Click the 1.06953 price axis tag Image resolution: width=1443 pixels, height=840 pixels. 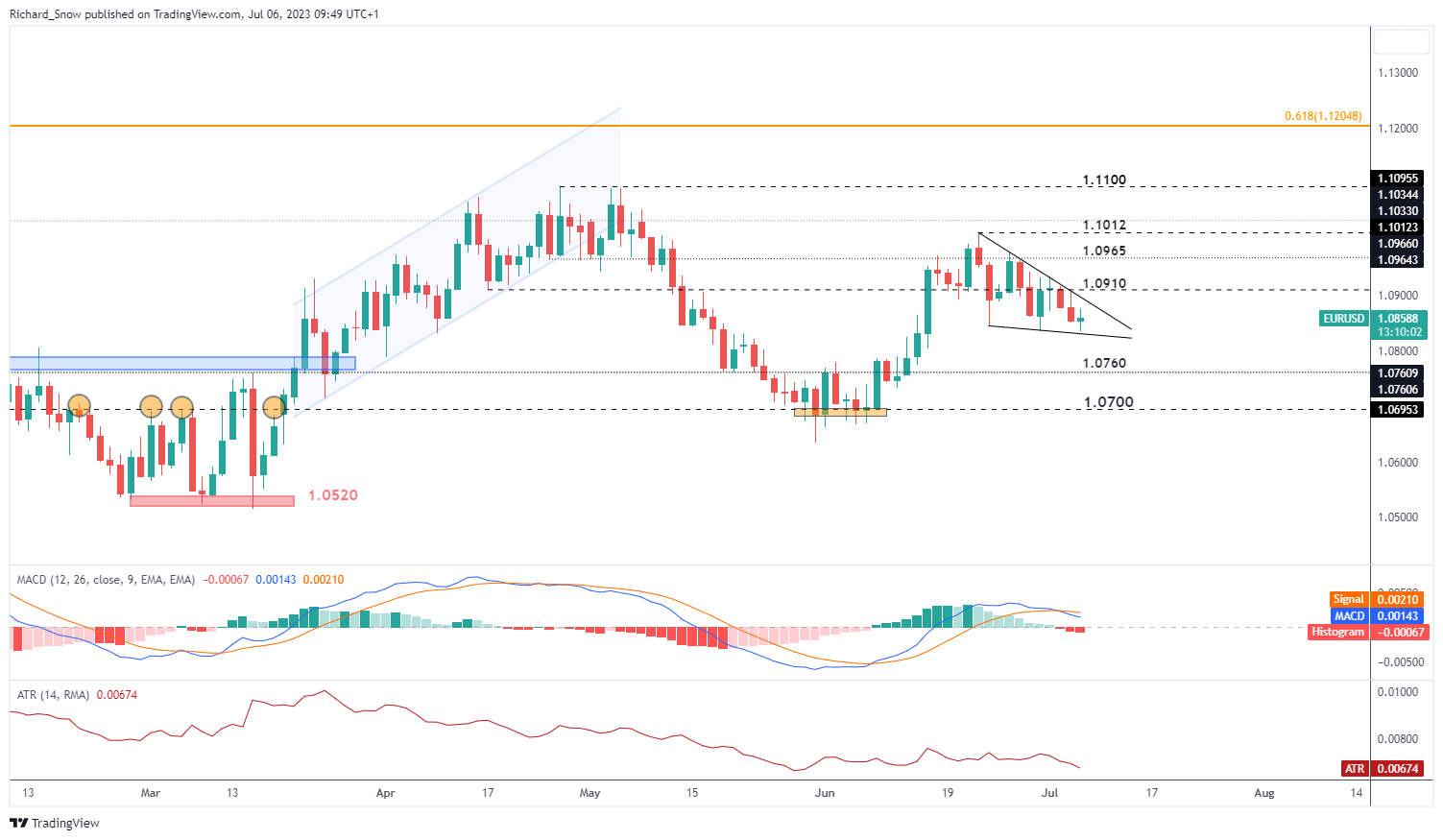[1399, 410]
